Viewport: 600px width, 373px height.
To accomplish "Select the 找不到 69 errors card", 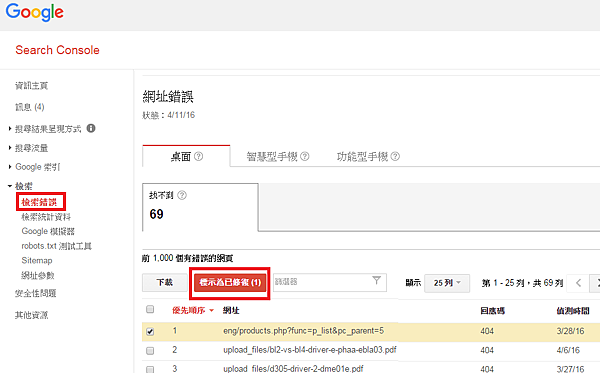I will (x=200, y=207).
